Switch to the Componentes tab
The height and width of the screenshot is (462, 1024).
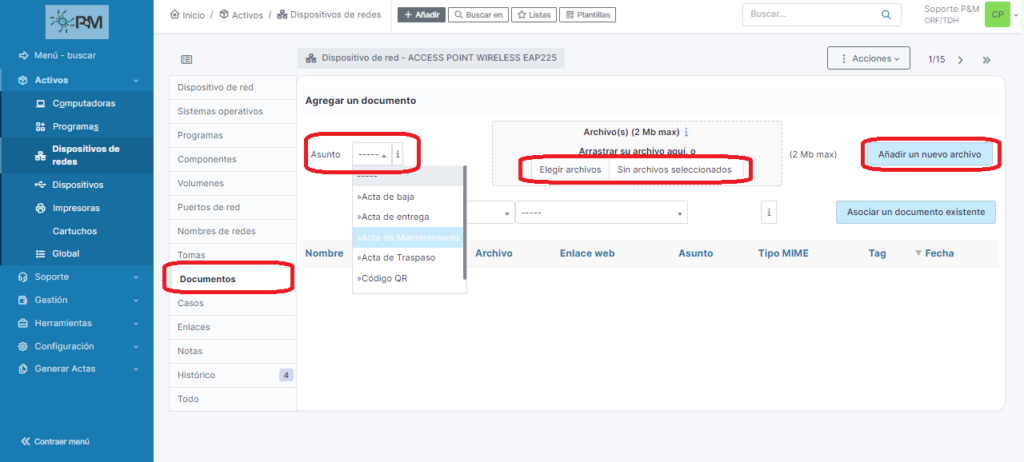pos(207,159)
